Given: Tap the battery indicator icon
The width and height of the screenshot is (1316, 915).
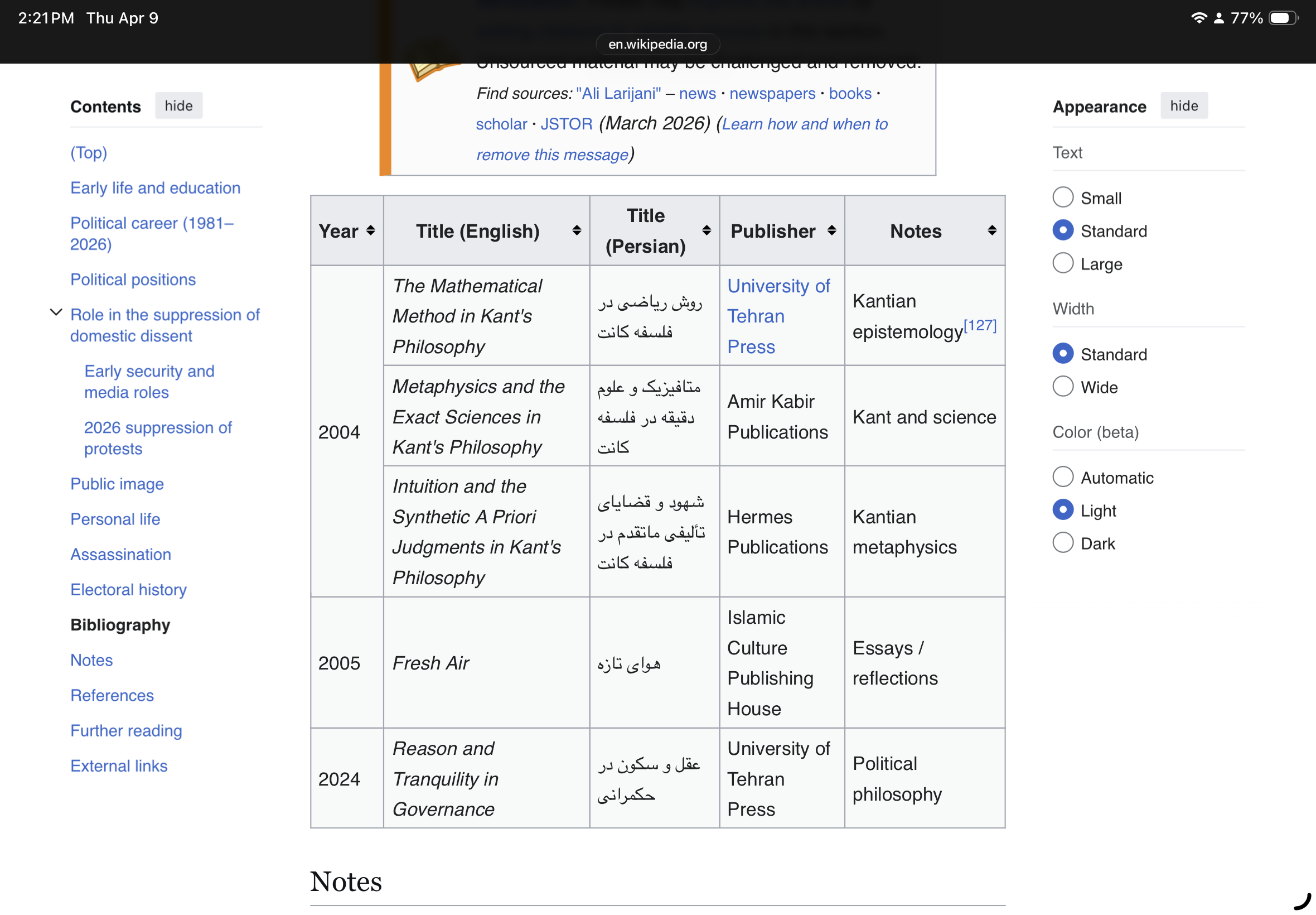Looking at the screenshot, I should click(x=1282, y=18).
